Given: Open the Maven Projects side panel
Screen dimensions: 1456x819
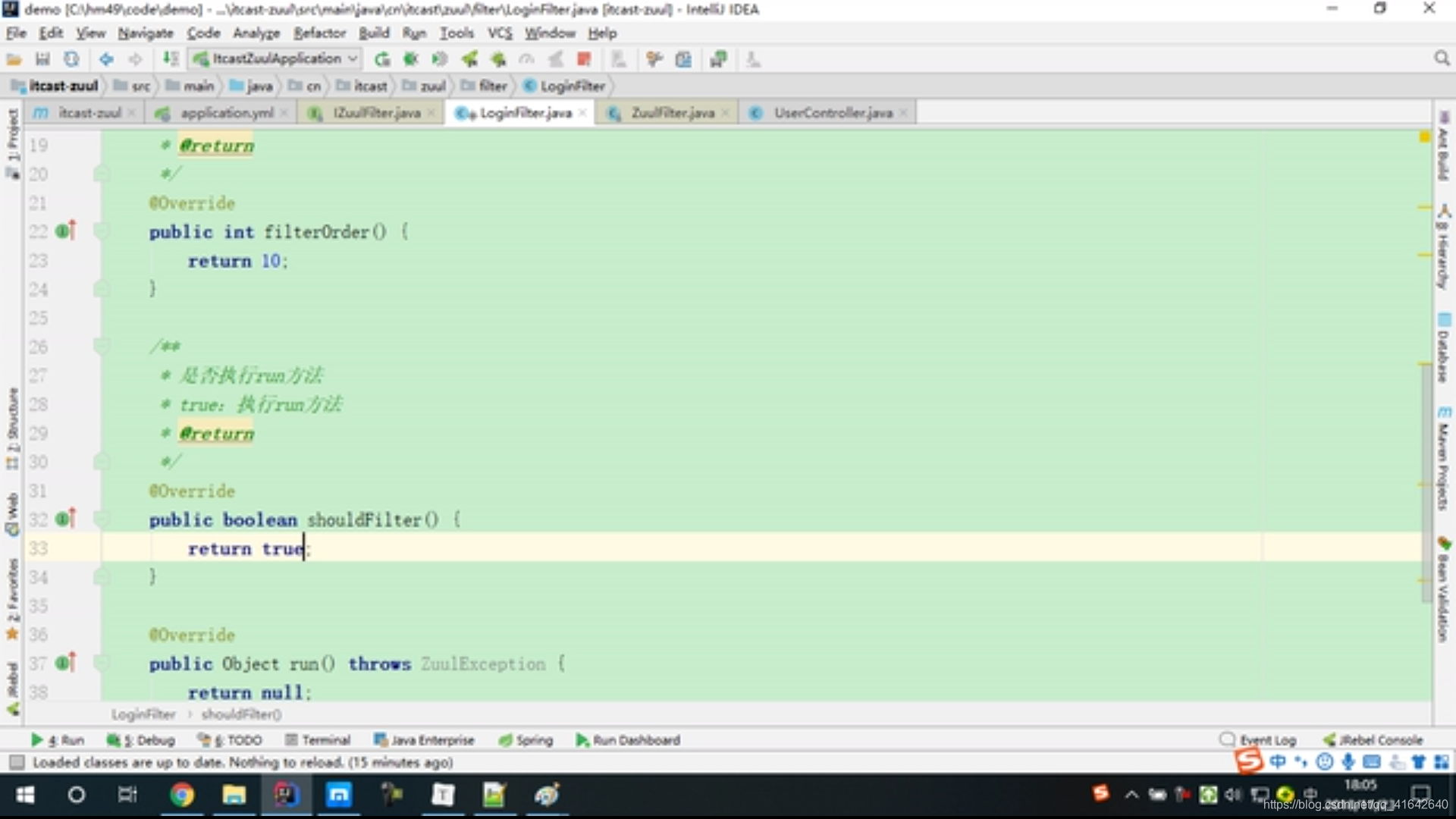Looking at the screenshot, I should (1444, 459).
